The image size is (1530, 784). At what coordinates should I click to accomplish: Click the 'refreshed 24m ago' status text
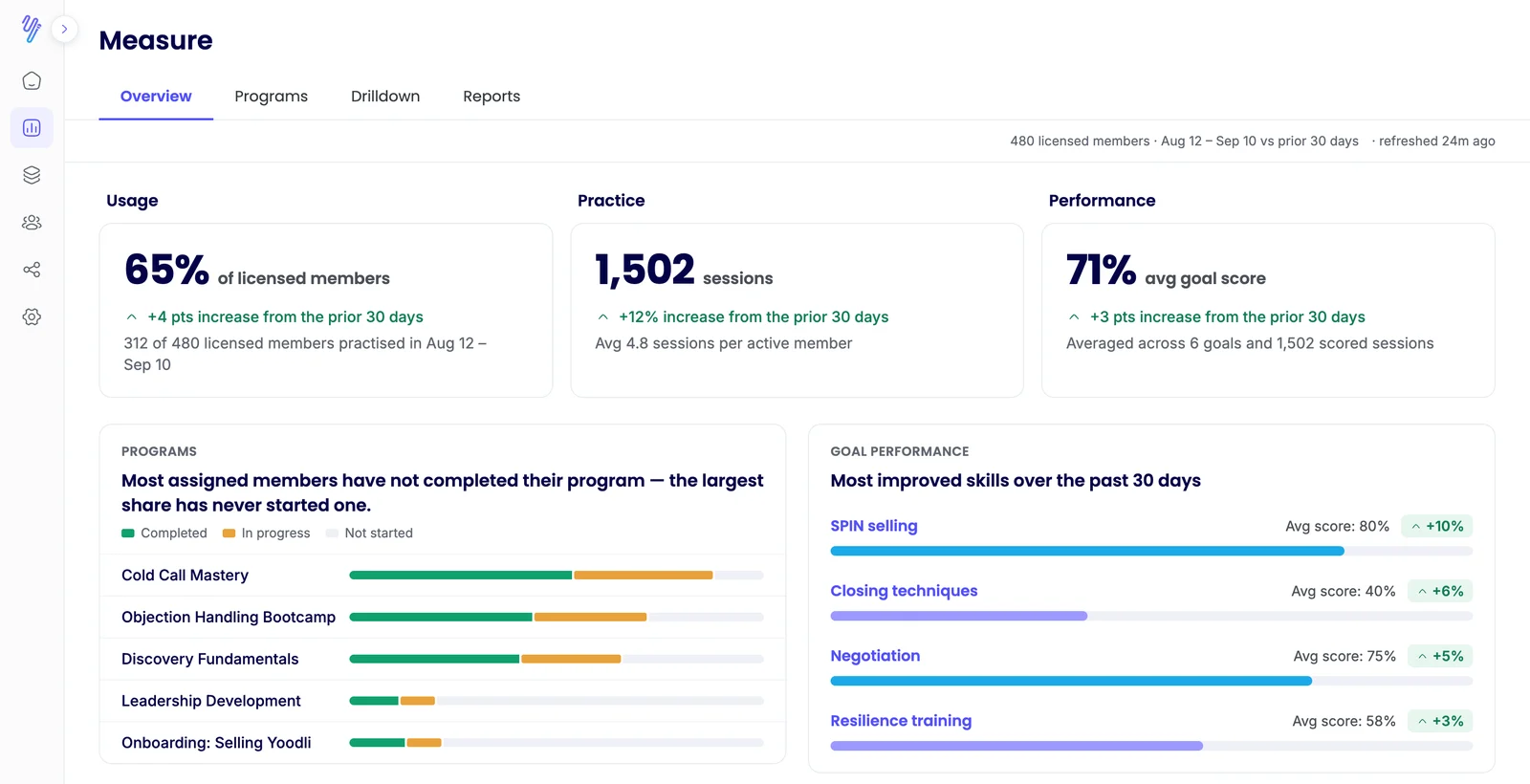(x=1436, y=141)
